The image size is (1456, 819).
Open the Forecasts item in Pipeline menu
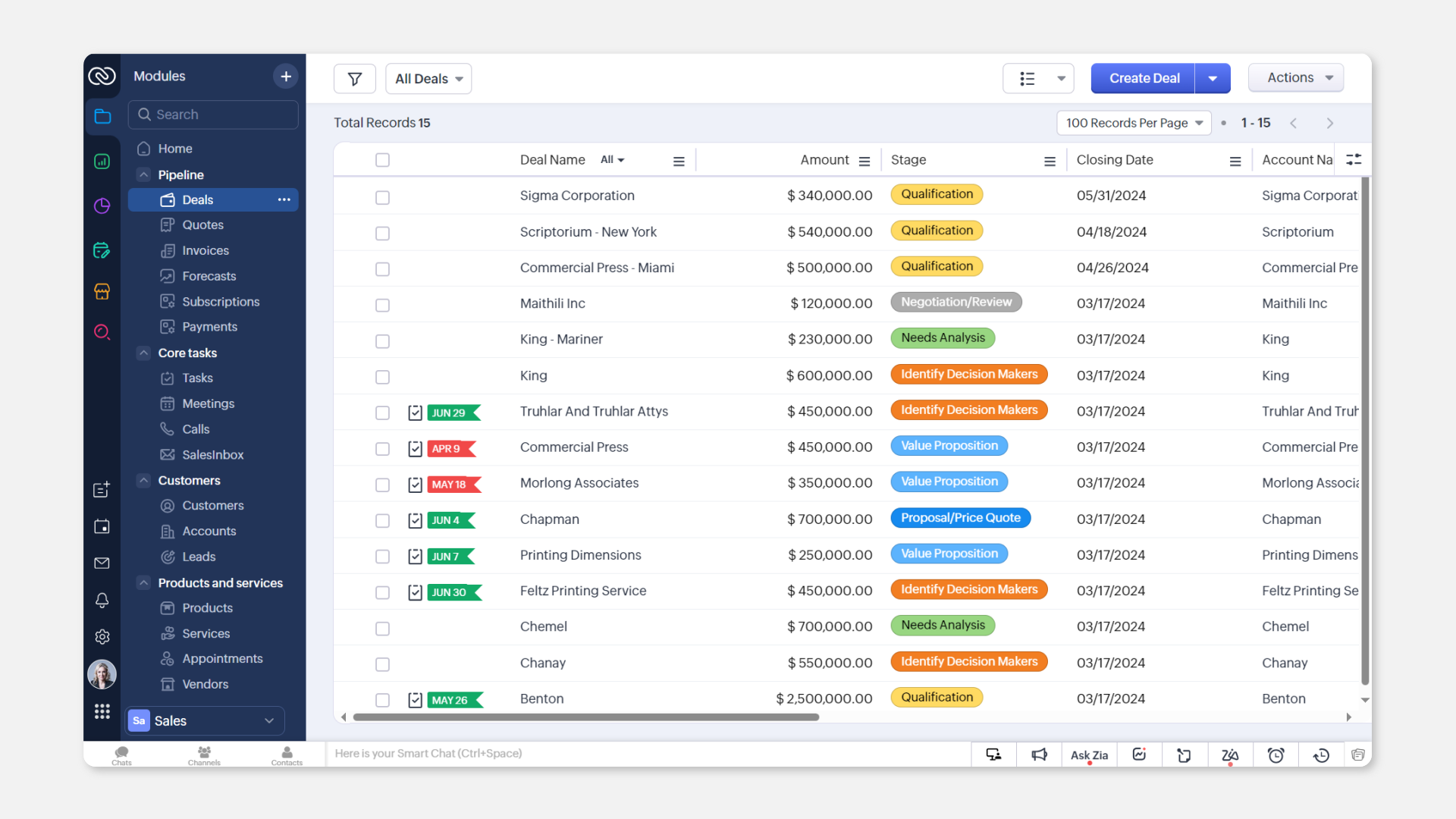click(x=209, y=276)
